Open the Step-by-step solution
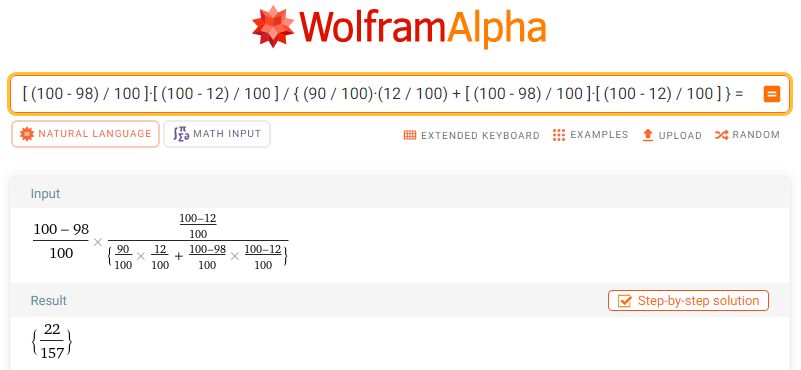Image resolution: width=801 pixels, height=370 pixels. pos(688,300)
